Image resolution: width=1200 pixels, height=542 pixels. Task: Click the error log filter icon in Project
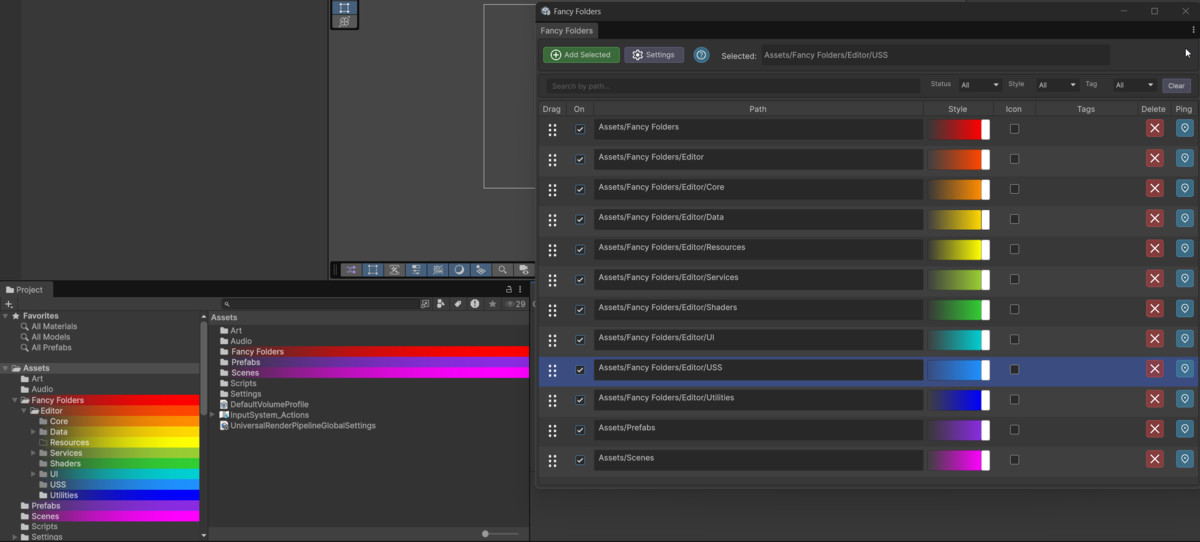pyautogui.click(x=475, y=304)
